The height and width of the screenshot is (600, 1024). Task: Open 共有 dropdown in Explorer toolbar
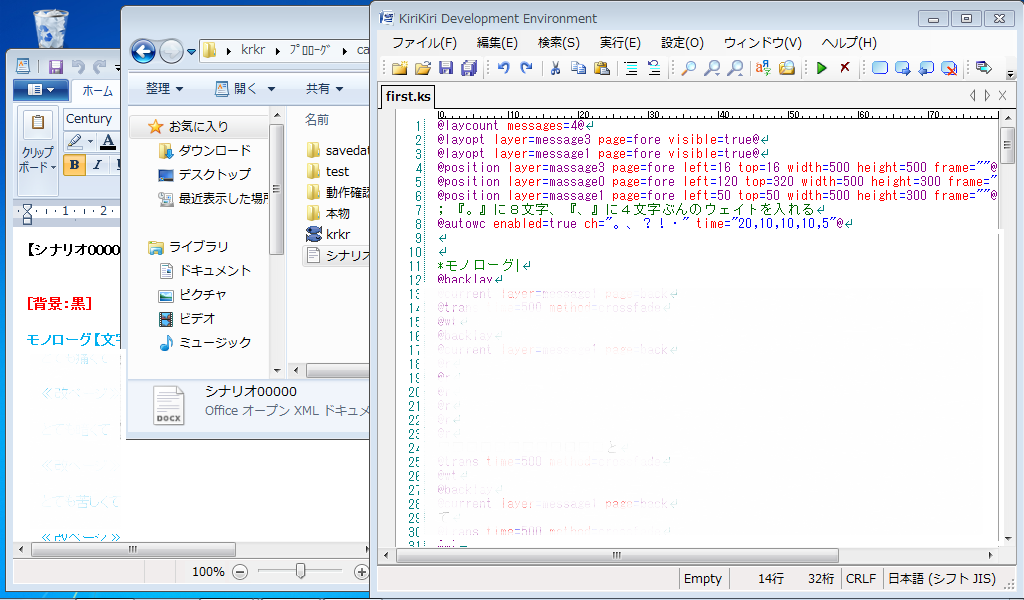point(325,88)
